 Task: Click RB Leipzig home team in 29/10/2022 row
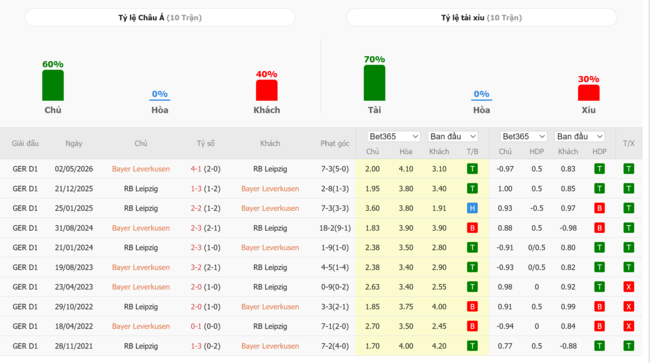click(x=141, y=307)
